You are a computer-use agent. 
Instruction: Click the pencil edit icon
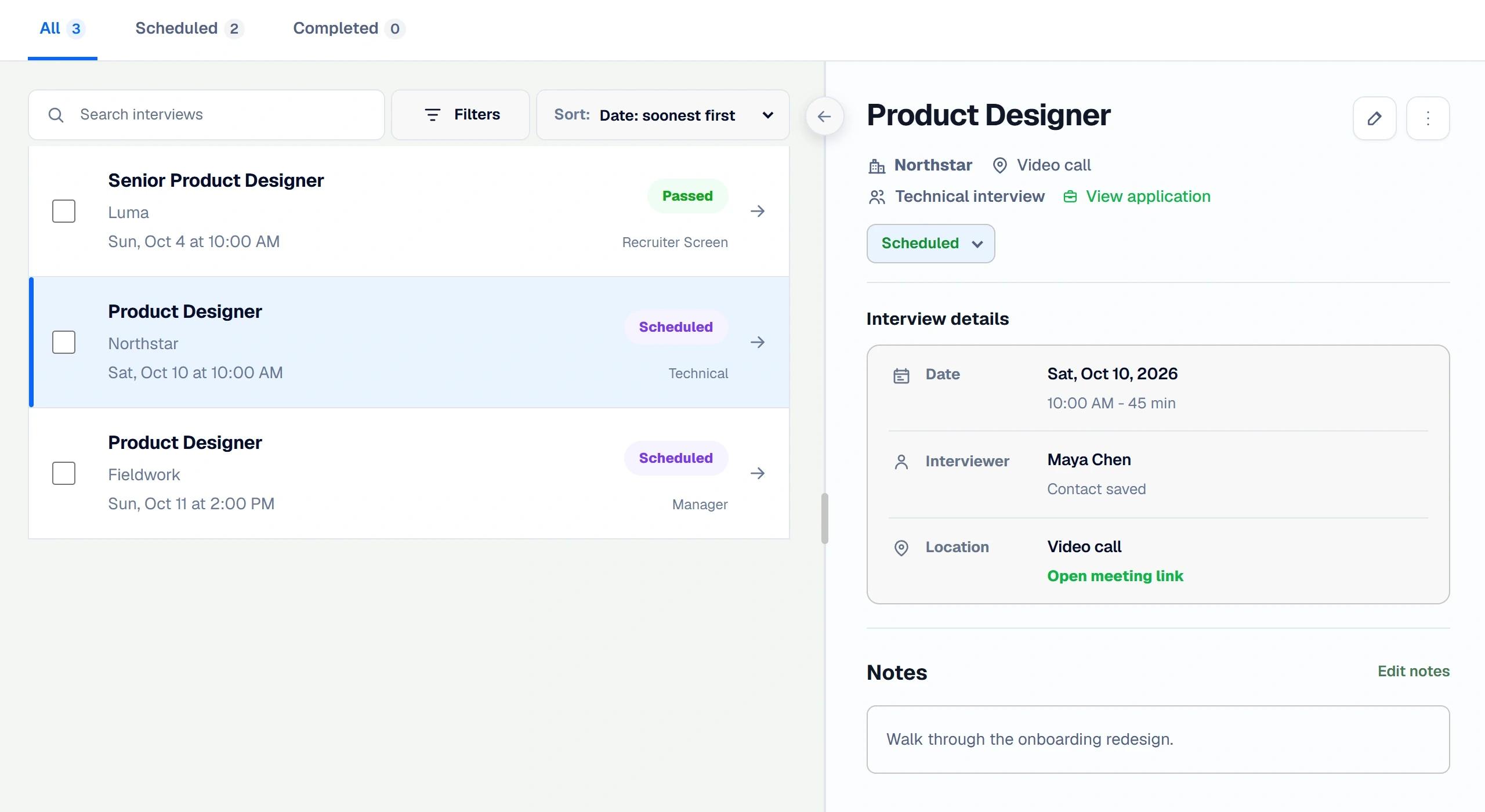pos(1374,118)
